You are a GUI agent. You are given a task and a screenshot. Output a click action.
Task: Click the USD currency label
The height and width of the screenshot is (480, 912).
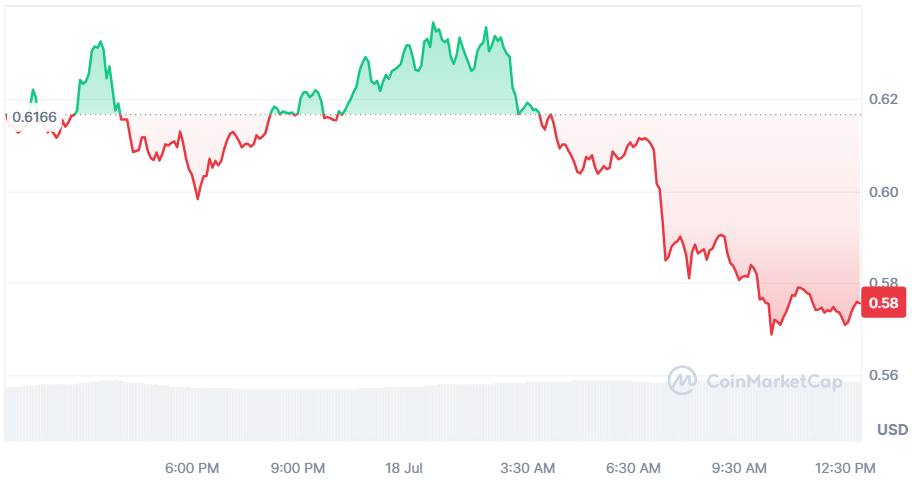tap(892, 429)
